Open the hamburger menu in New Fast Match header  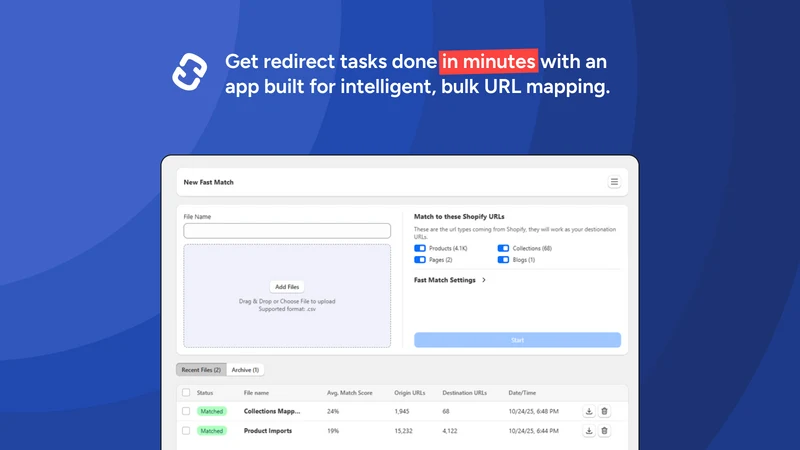tap(614, 182)
